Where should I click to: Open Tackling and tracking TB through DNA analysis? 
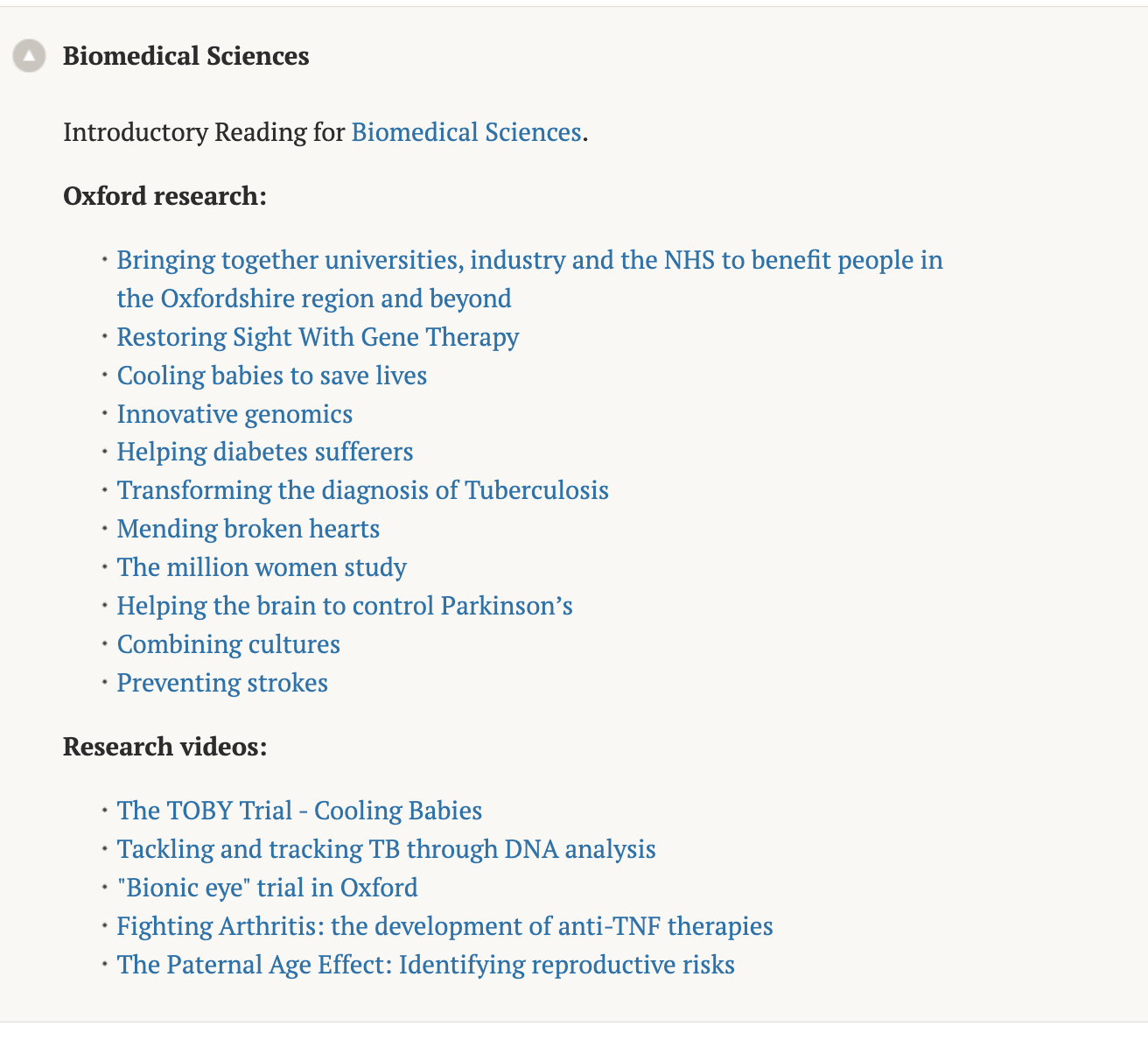pos(387,849)
